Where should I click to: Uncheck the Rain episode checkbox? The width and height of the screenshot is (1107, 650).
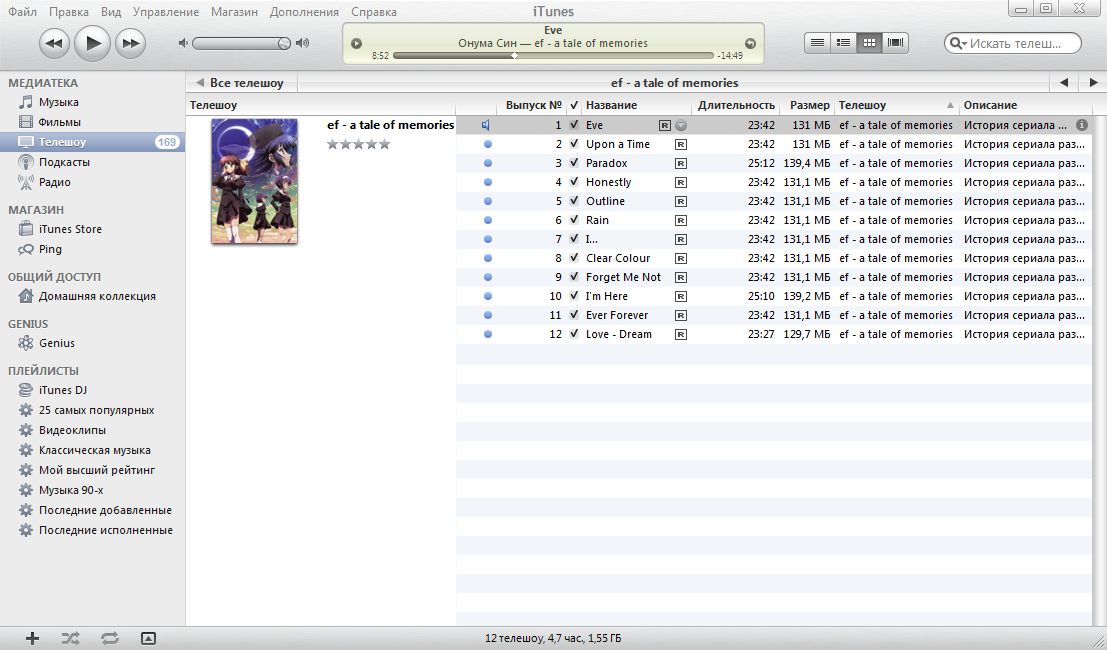pyautogui.click(x=574, y=220)
